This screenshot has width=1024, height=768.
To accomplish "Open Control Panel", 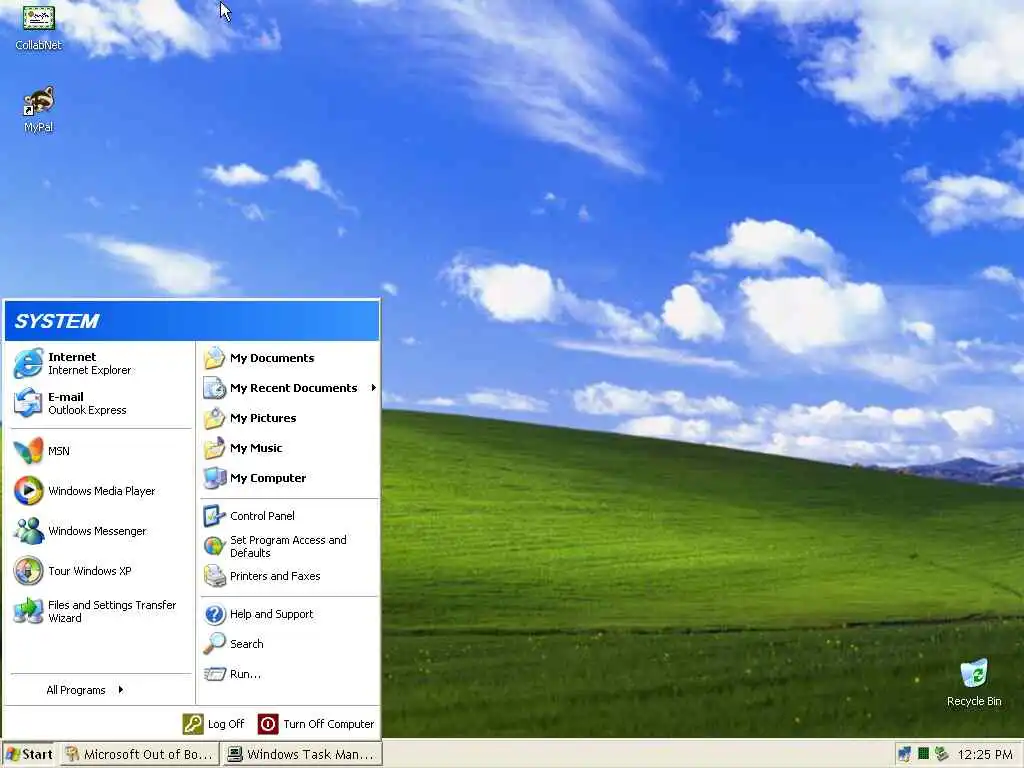I will pyautogui.click(x=289, y=516).
